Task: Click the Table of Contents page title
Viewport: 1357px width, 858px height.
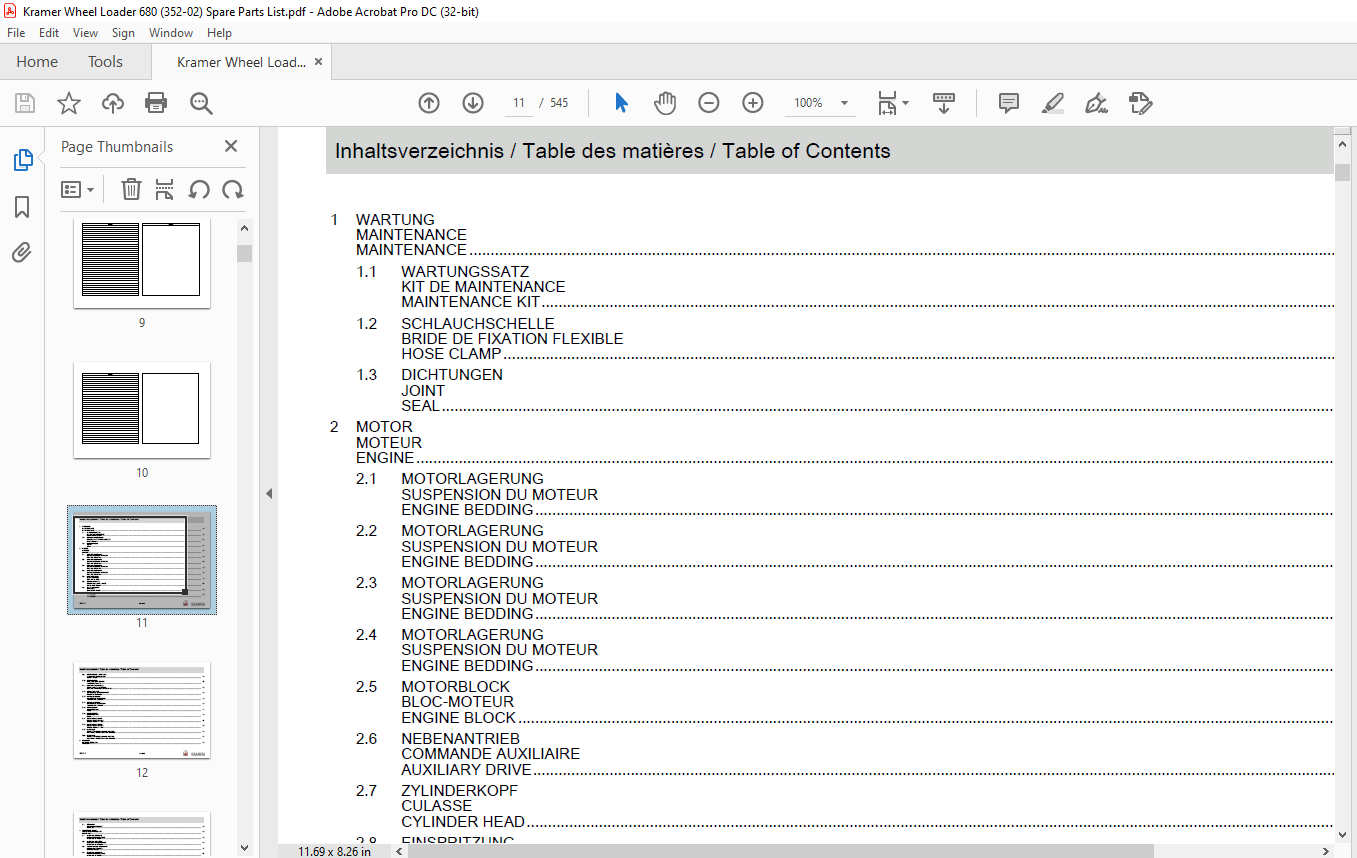Action: pos(613,151)
